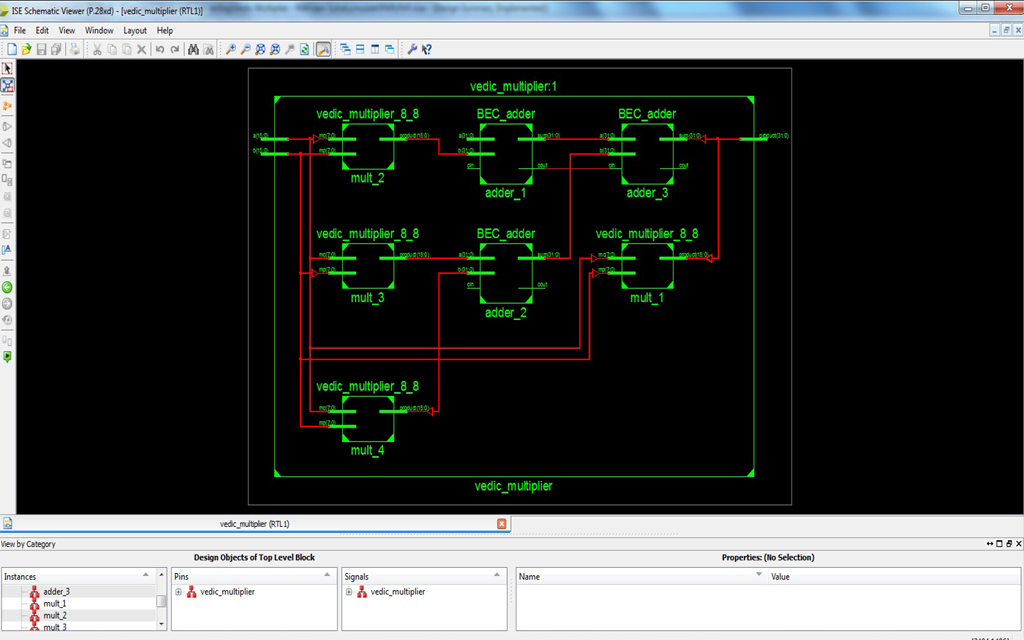Click the Delete X toolbar icon
The width and height of the screenshot is (1024, 640).
tap(141, 49)
